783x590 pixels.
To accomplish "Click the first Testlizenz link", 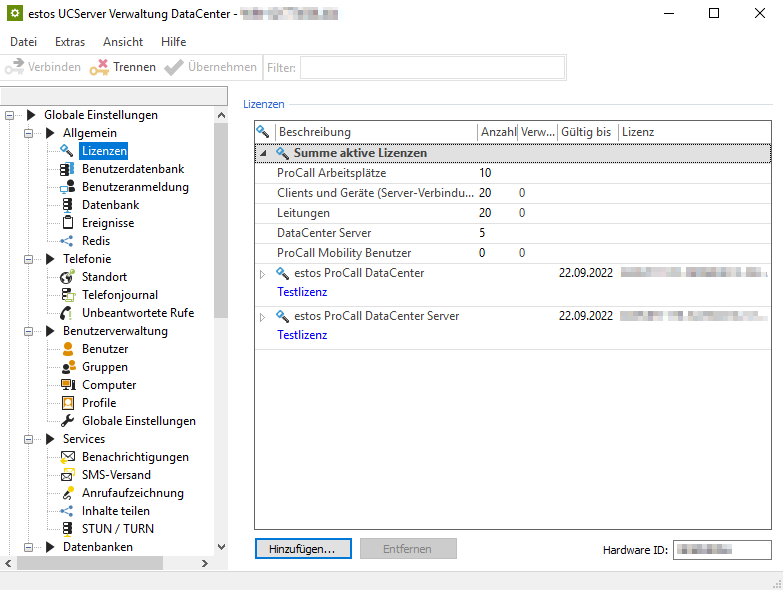I will (302, 292).
